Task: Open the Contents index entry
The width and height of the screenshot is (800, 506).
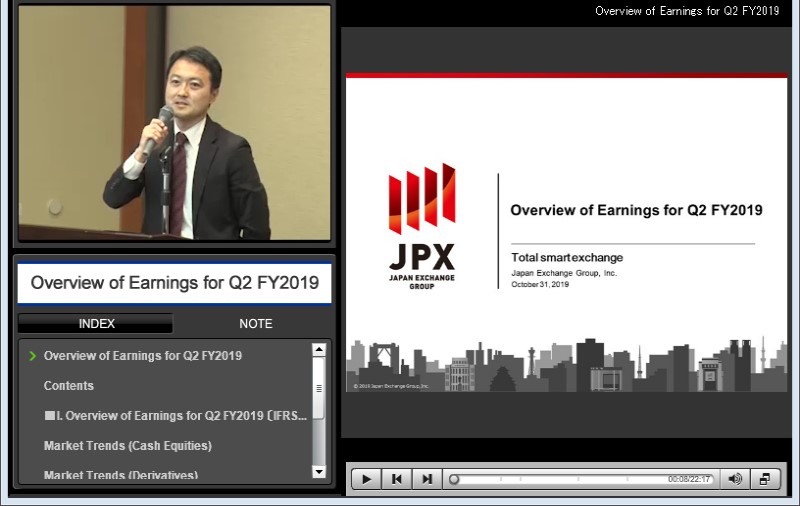Action: point(69,386)
